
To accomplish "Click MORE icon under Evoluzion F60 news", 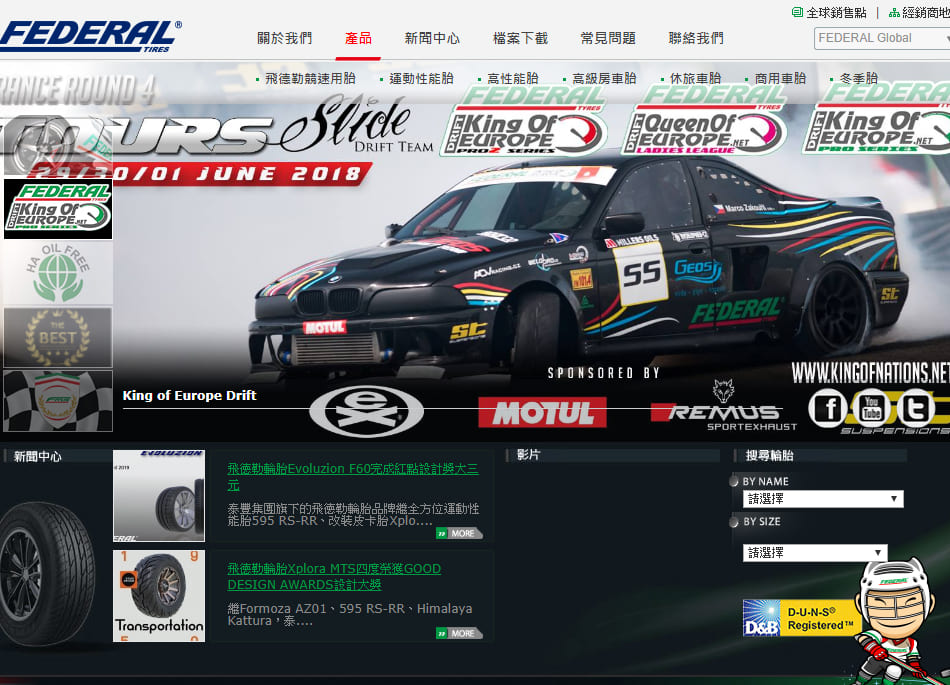I will (458, 533).
